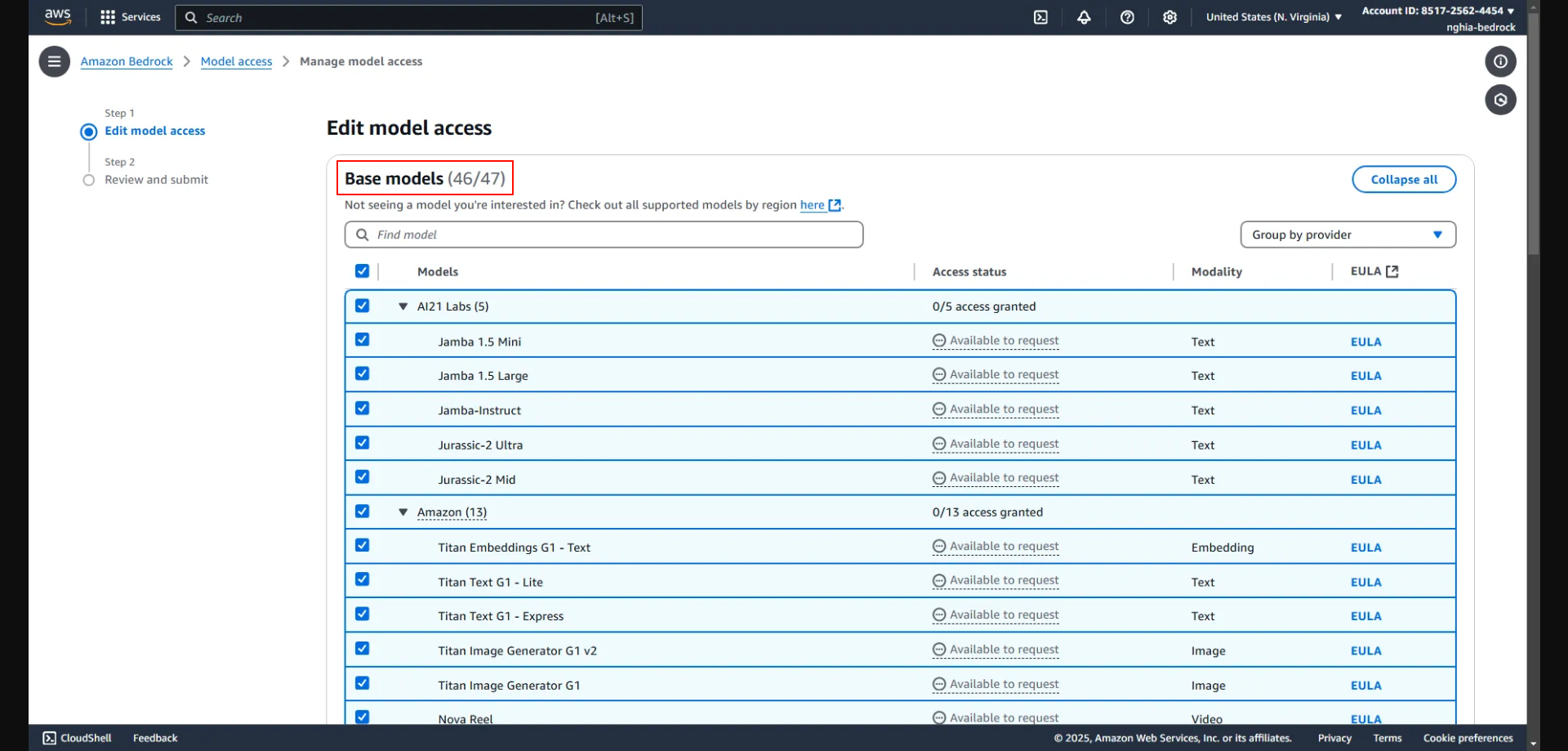The width and height of the screenshot is (1568, 751).
Task: Click the Amazon (13) provider name
Action: 452,512
